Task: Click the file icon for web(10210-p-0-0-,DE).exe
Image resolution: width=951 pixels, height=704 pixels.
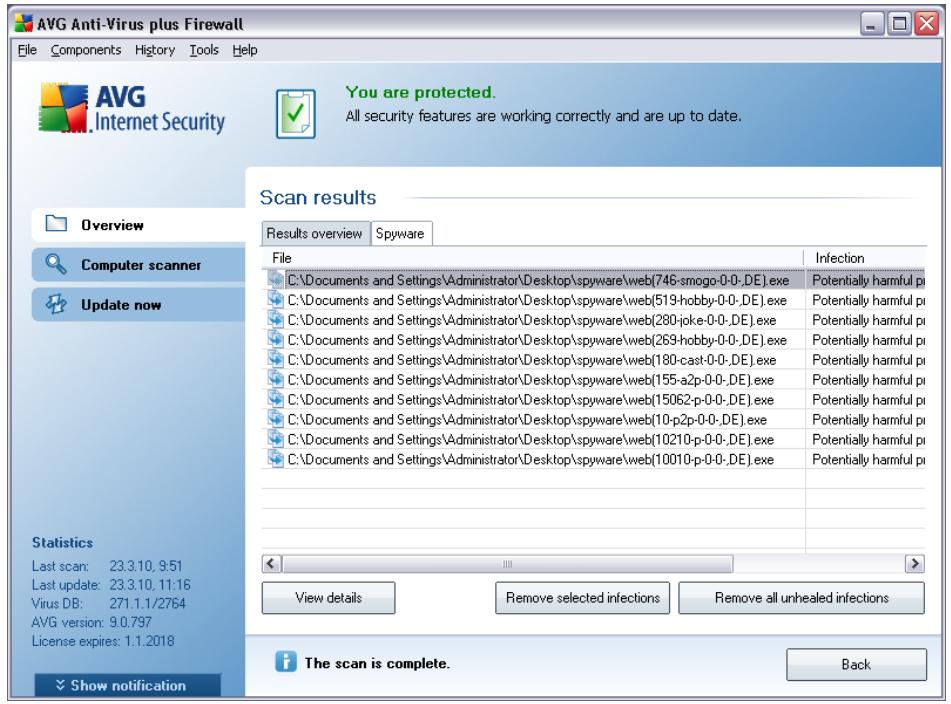Action: 275,440
